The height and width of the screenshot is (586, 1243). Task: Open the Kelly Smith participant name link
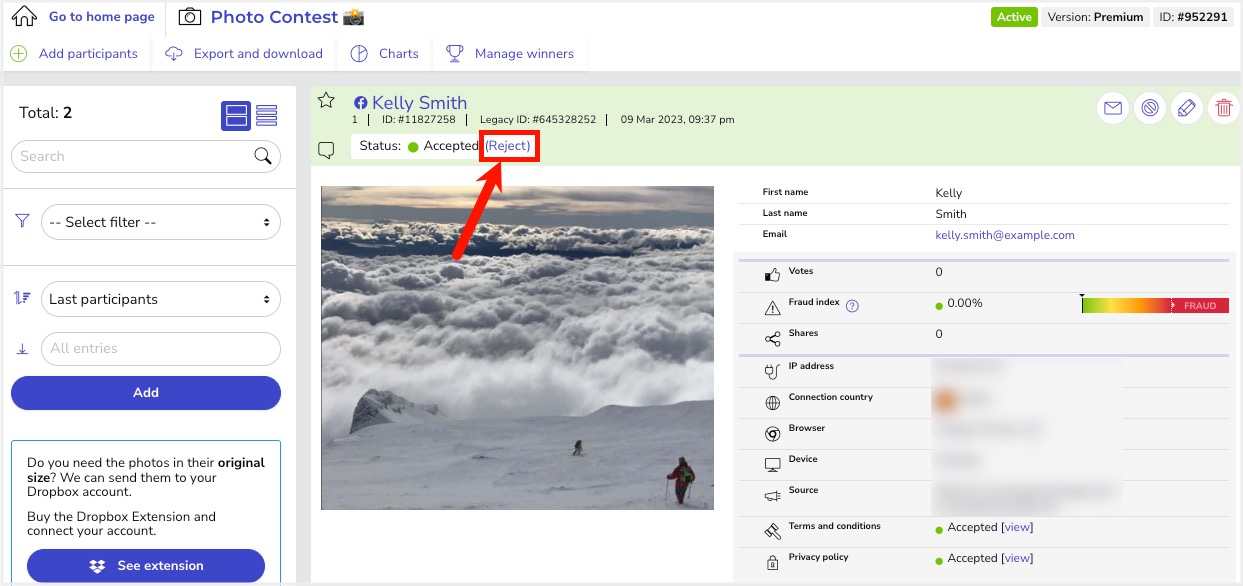point(420,102)
